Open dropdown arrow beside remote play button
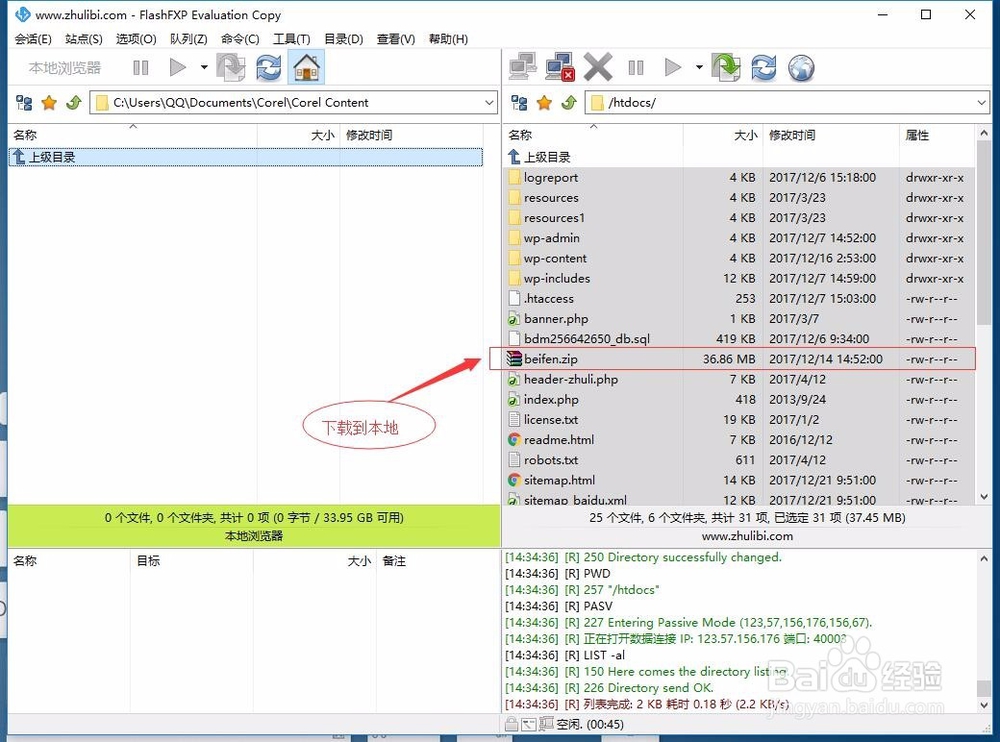 [x=699, y=67]
